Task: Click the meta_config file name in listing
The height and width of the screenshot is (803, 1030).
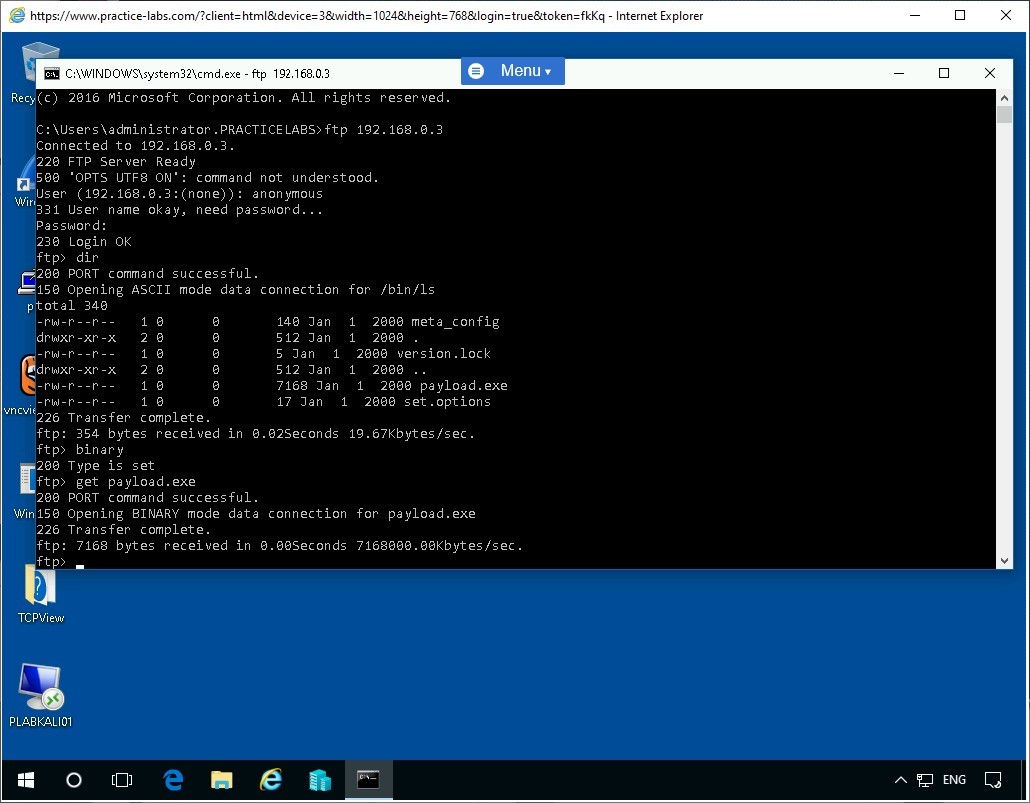Action: coord(455,322)
